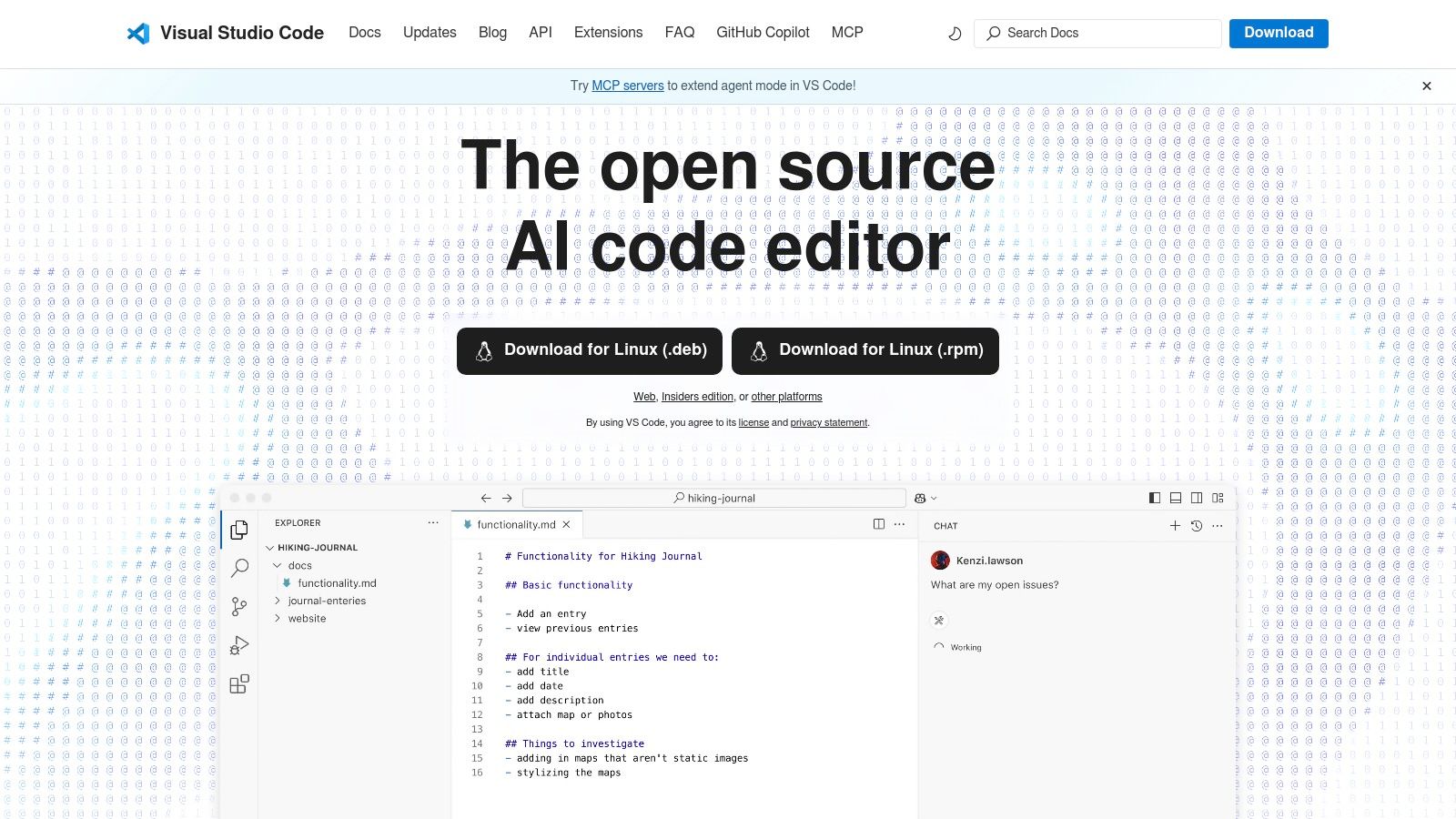
Task: Open Extensions icon in activity bar
Action: click(239, 684)
